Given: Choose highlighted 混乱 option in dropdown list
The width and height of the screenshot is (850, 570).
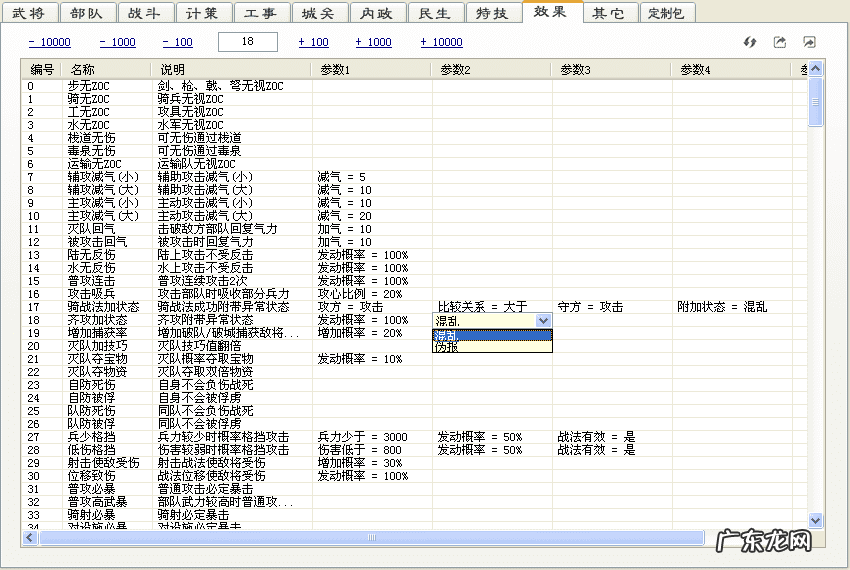Looking at the screenshot, I should pyautogui.click(x=446, y=335).
